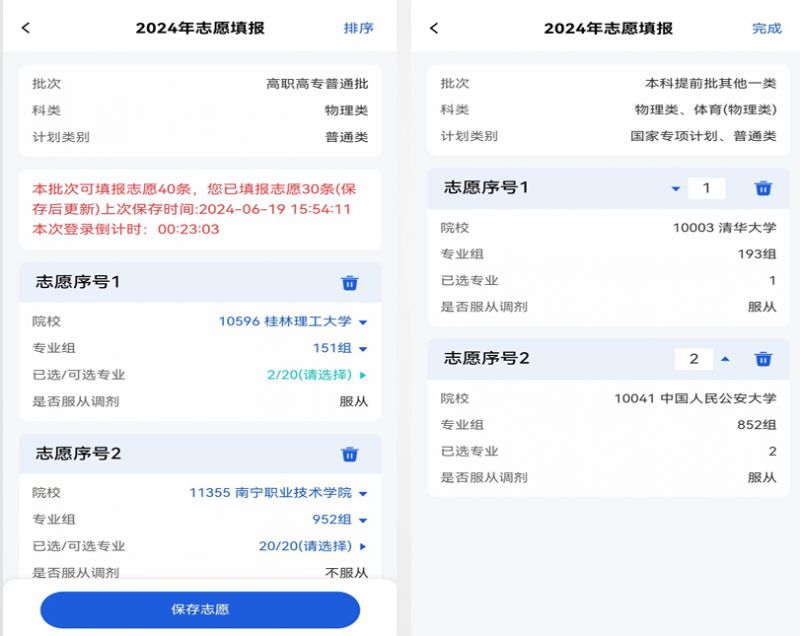Expand 20/20 major selection
The width and height of the screenshot is (800, 636).
[312, 546]
